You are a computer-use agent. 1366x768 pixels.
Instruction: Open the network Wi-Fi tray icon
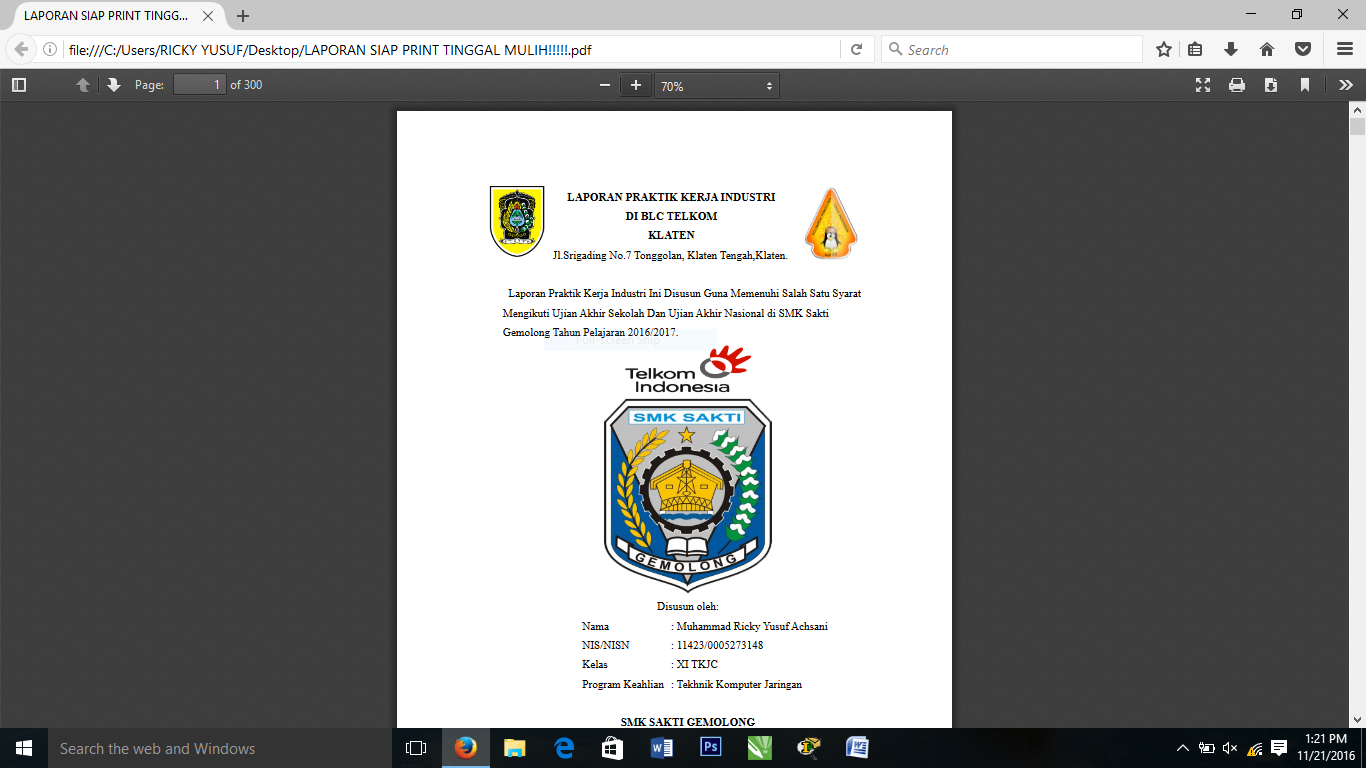tap(1255, 748)
